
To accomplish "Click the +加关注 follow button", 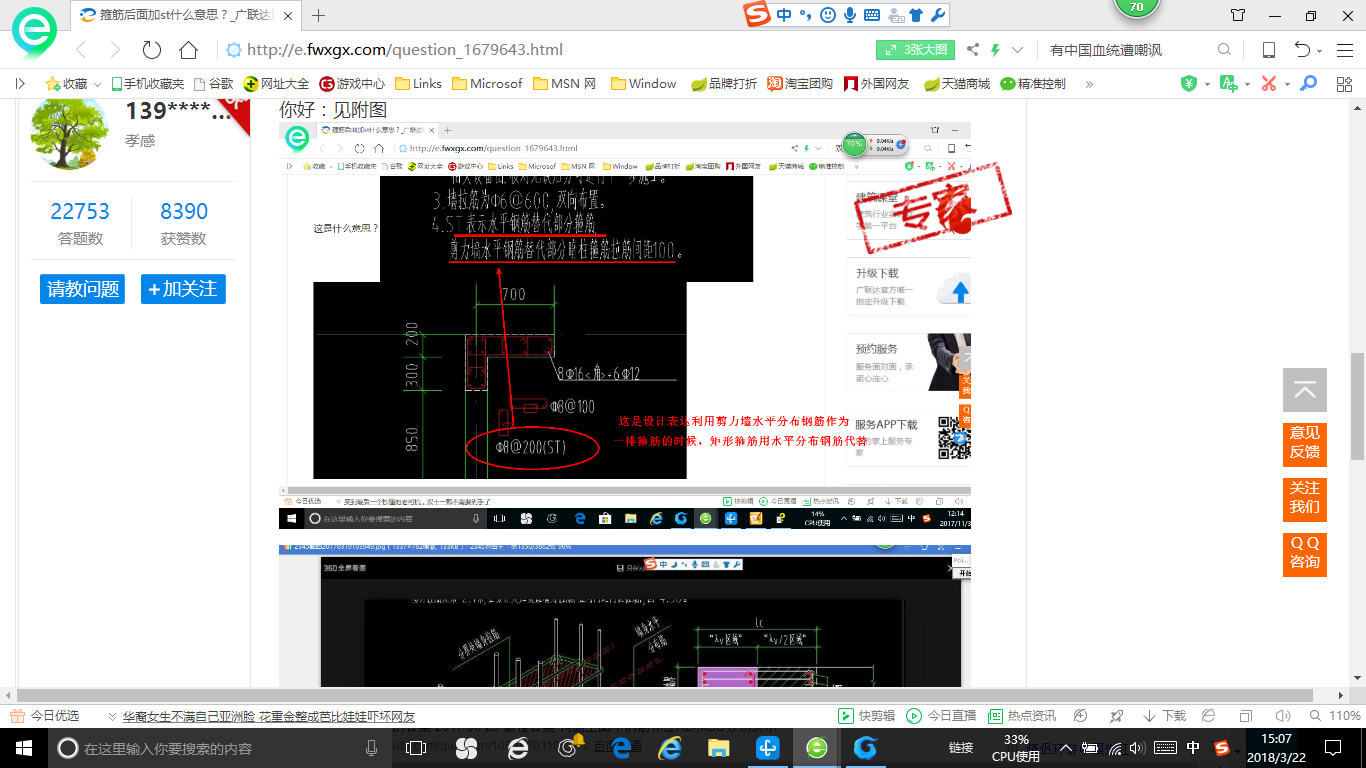I will [x=183, y=289].
